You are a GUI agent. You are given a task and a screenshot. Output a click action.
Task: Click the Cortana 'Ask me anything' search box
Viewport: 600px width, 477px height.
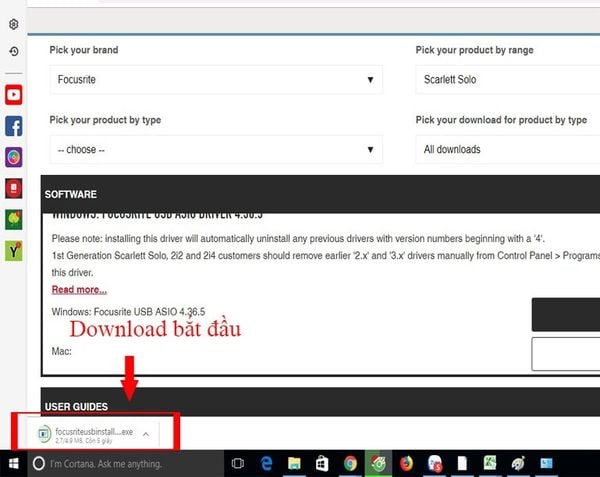tap(126, 464)
